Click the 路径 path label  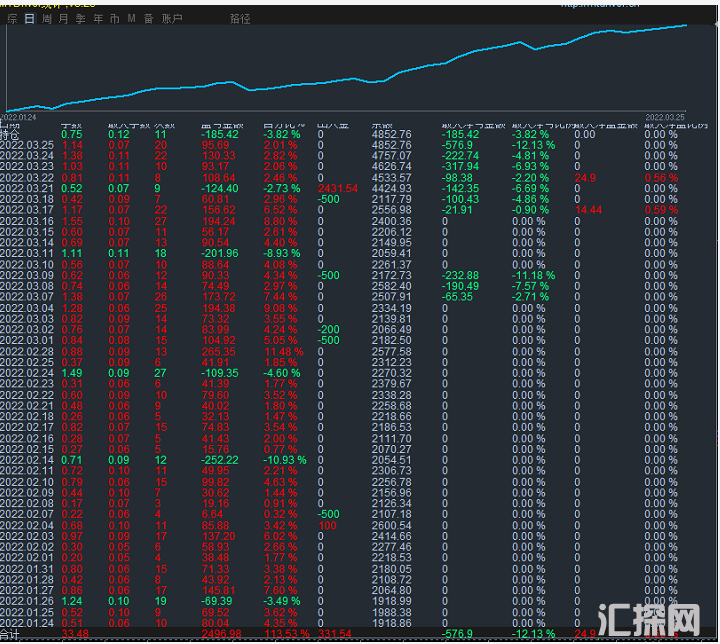[240, 19]
